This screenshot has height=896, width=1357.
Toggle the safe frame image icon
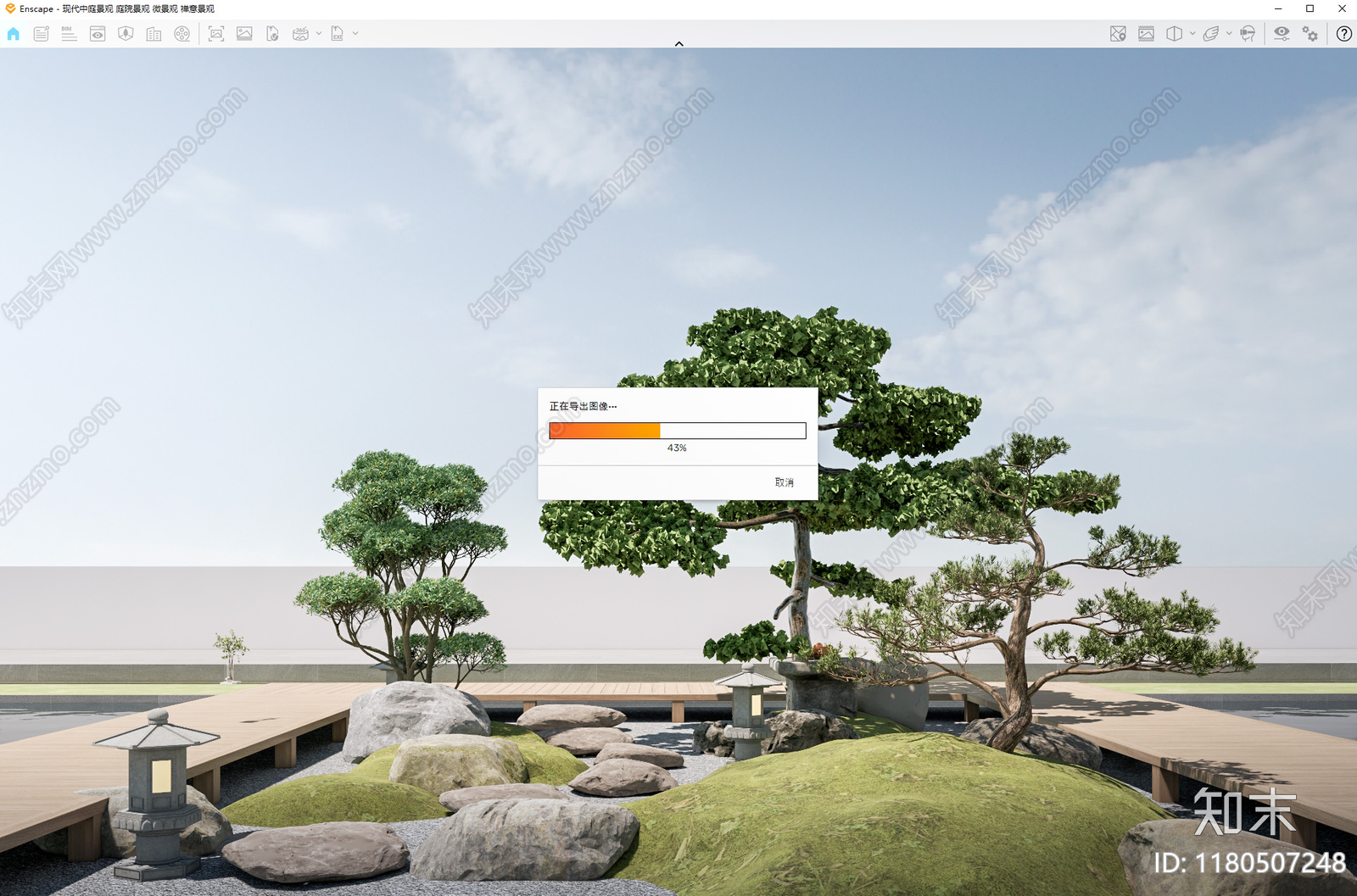[1146, 34]
